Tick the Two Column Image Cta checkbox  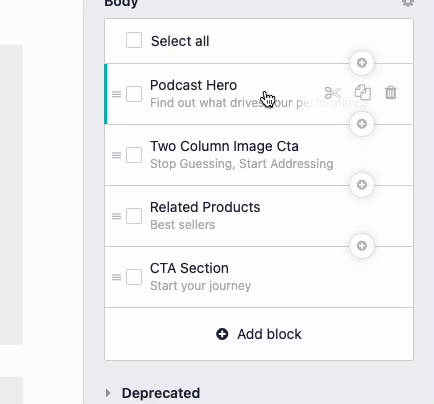tap(134, 155)
